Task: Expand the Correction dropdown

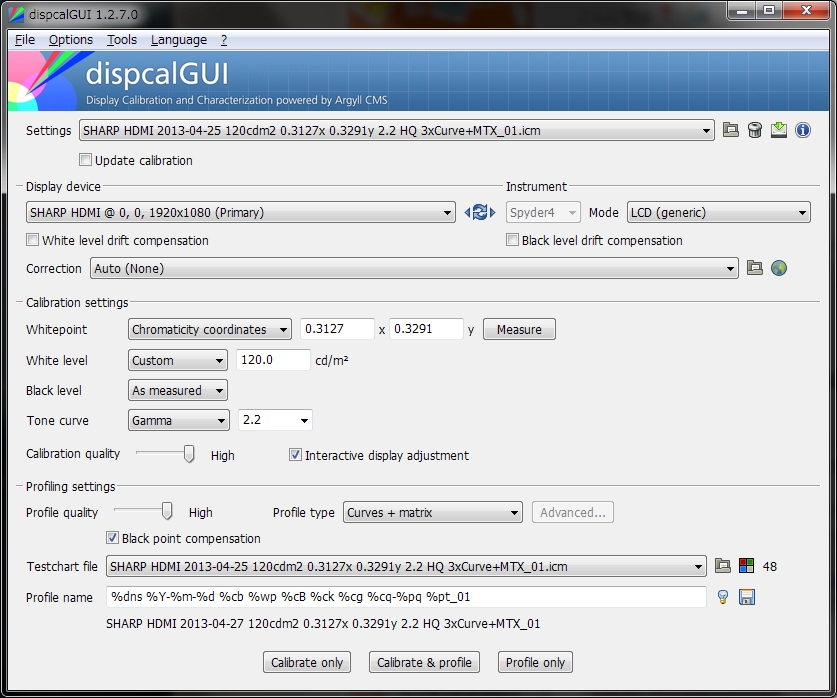Action: 414,268
